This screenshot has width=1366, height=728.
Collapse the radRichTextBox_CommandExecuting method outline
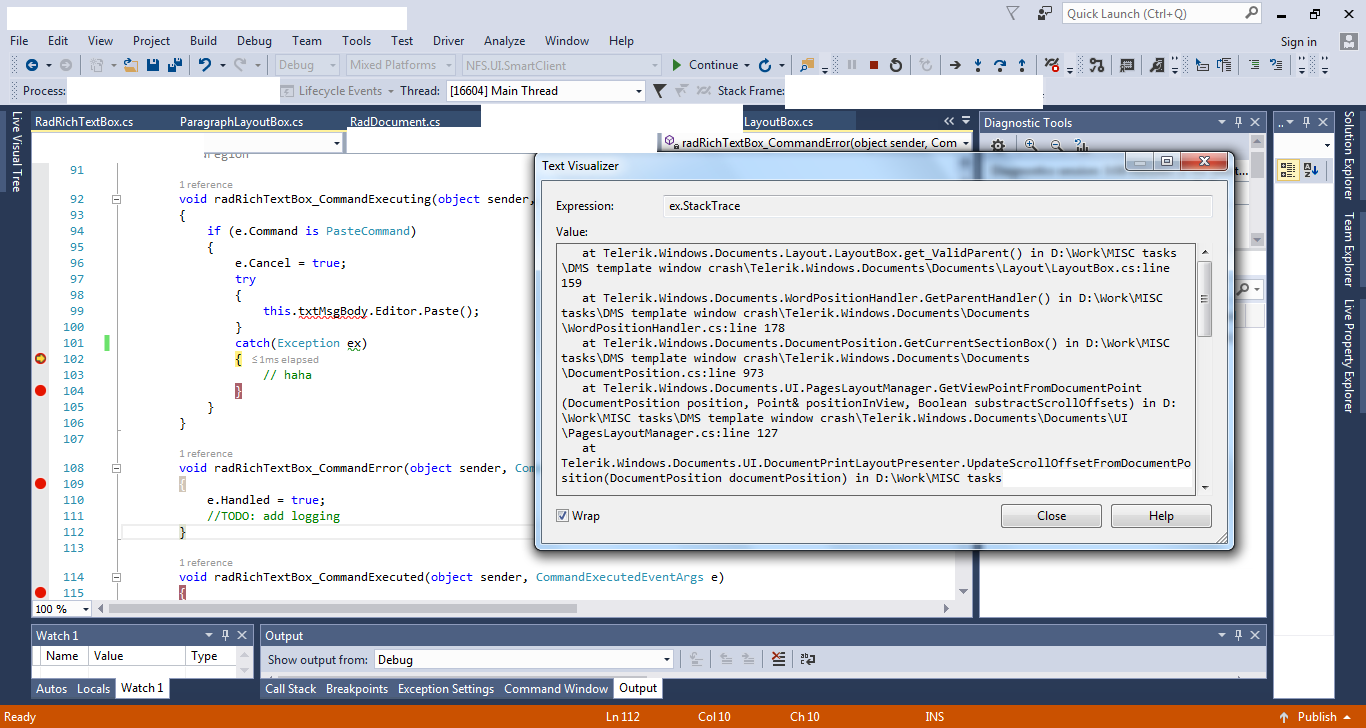click(x=116, y=199)
